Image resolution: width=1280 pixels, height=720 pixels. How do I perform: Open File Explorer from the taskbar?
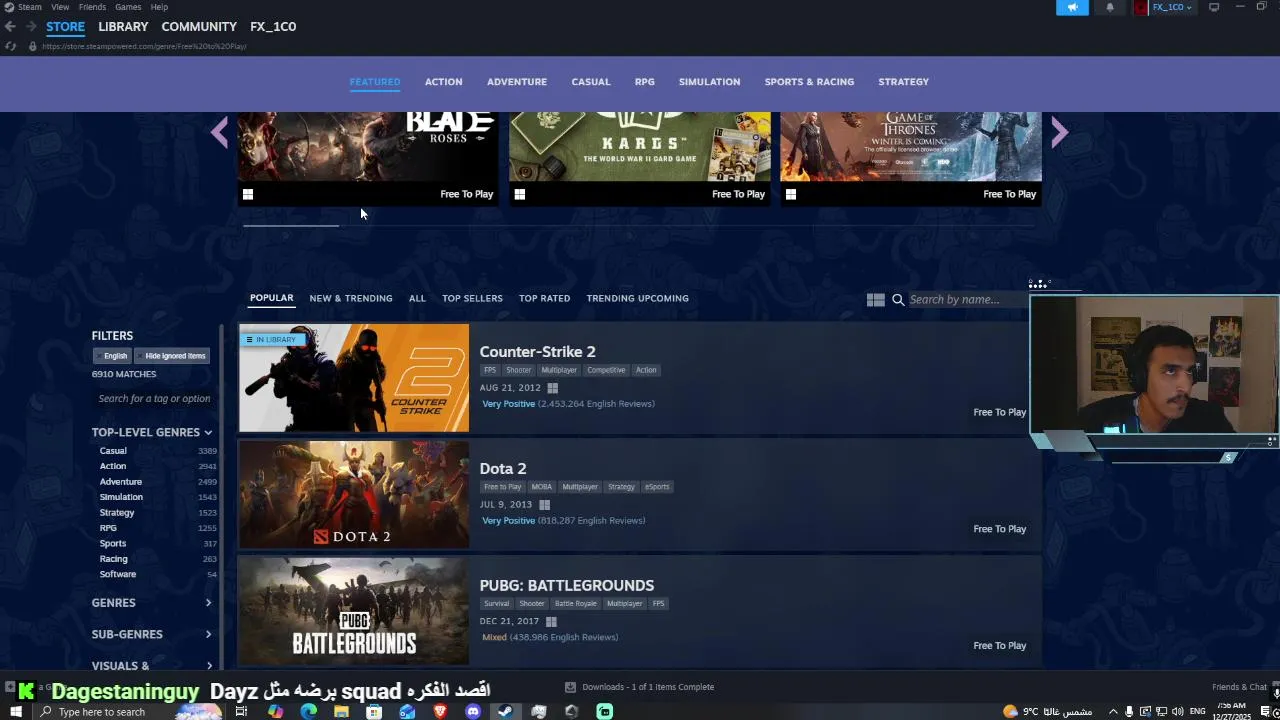341,712
